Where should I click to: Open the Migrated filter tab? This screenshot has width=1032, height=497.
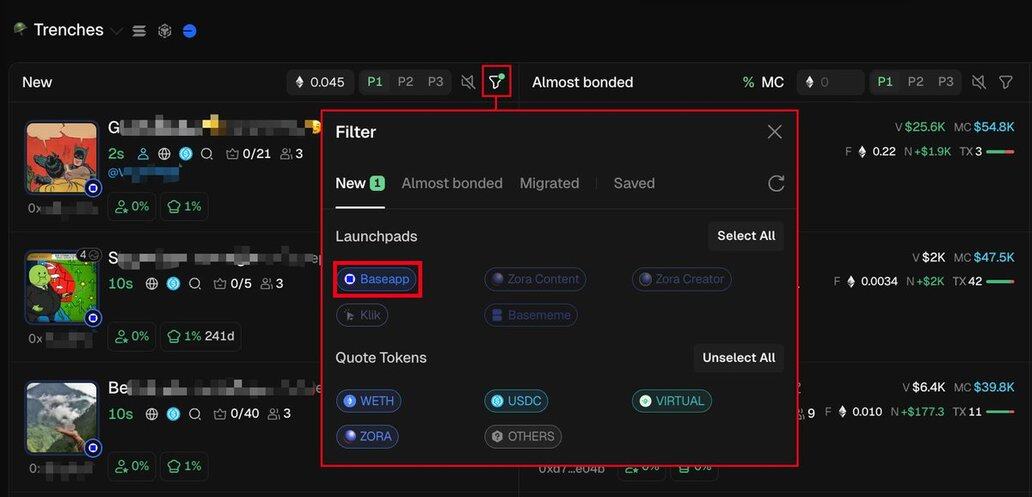pos(549,183)
